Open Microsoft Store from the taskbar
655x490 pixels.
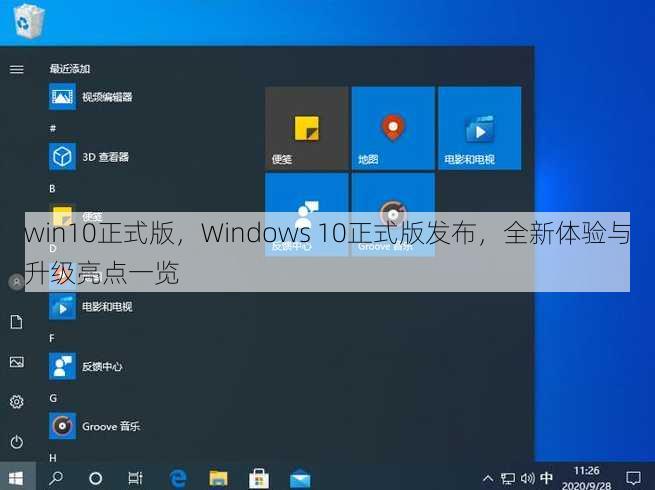tap(259, 478)
